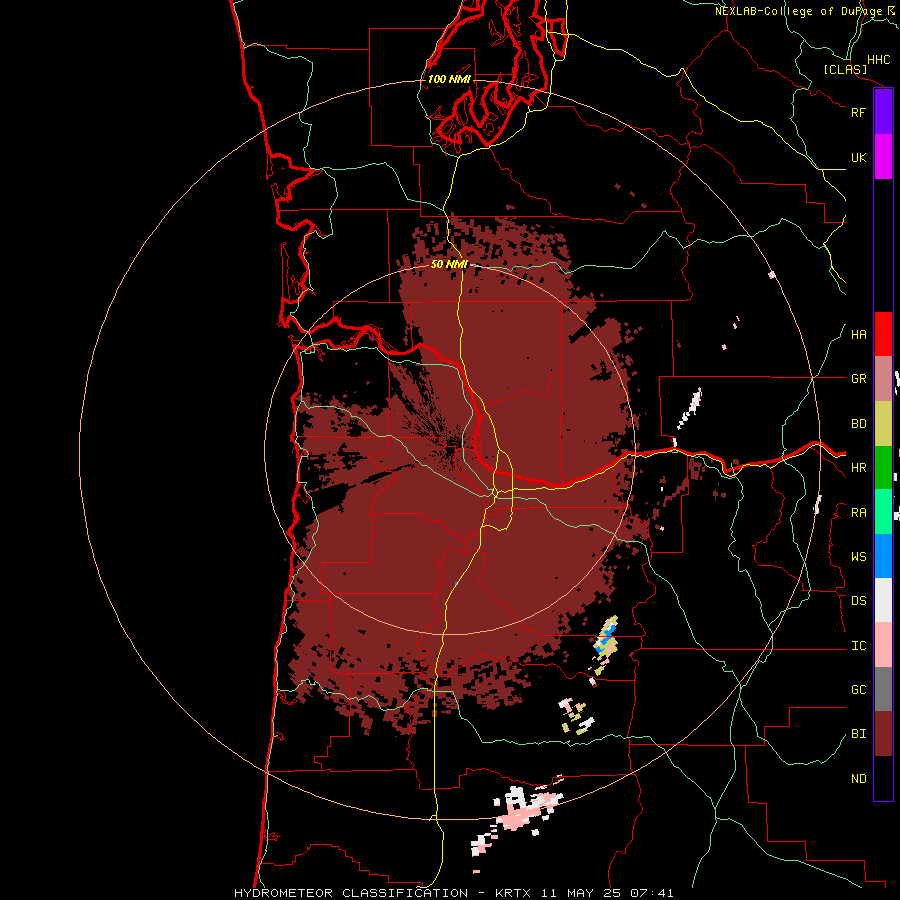Click the ND legend label

pyautogui.click(x=858, y=779)
